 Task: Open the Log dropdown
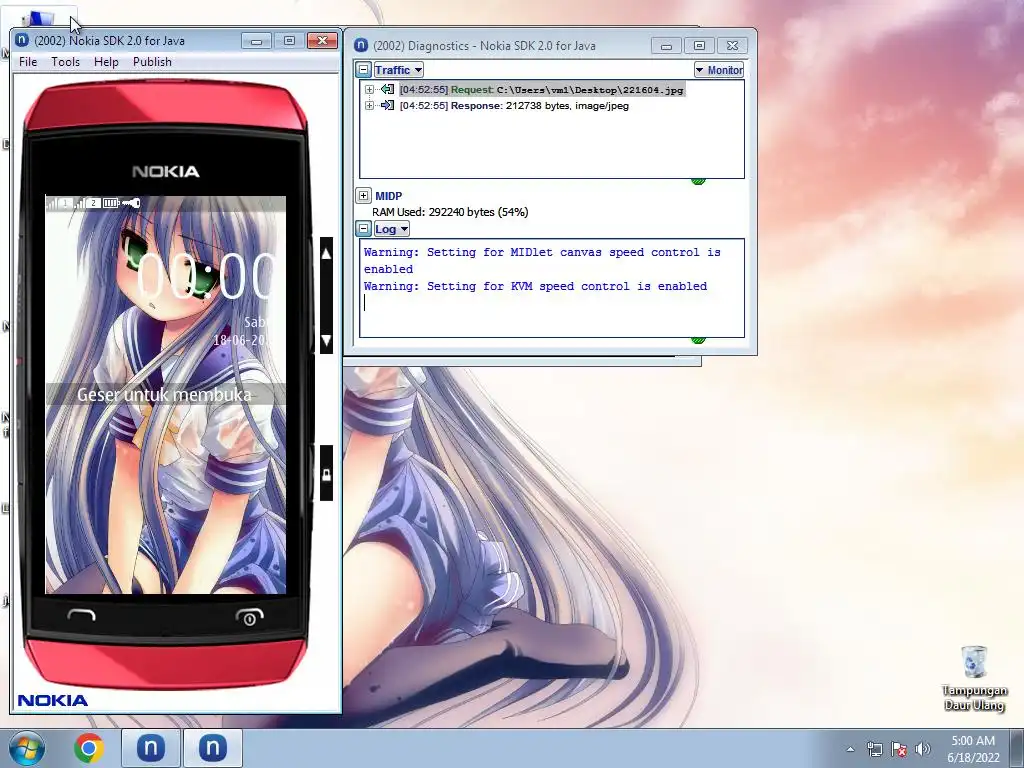pos(391,229)
